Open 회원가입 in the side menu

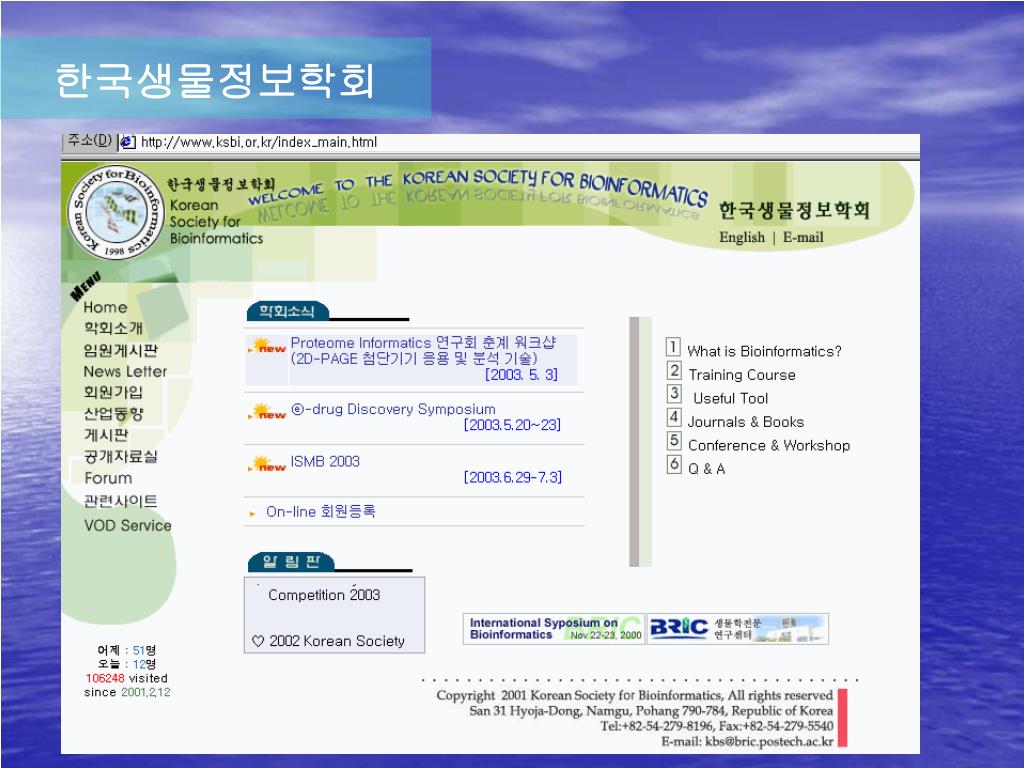[x=113, y=392]
